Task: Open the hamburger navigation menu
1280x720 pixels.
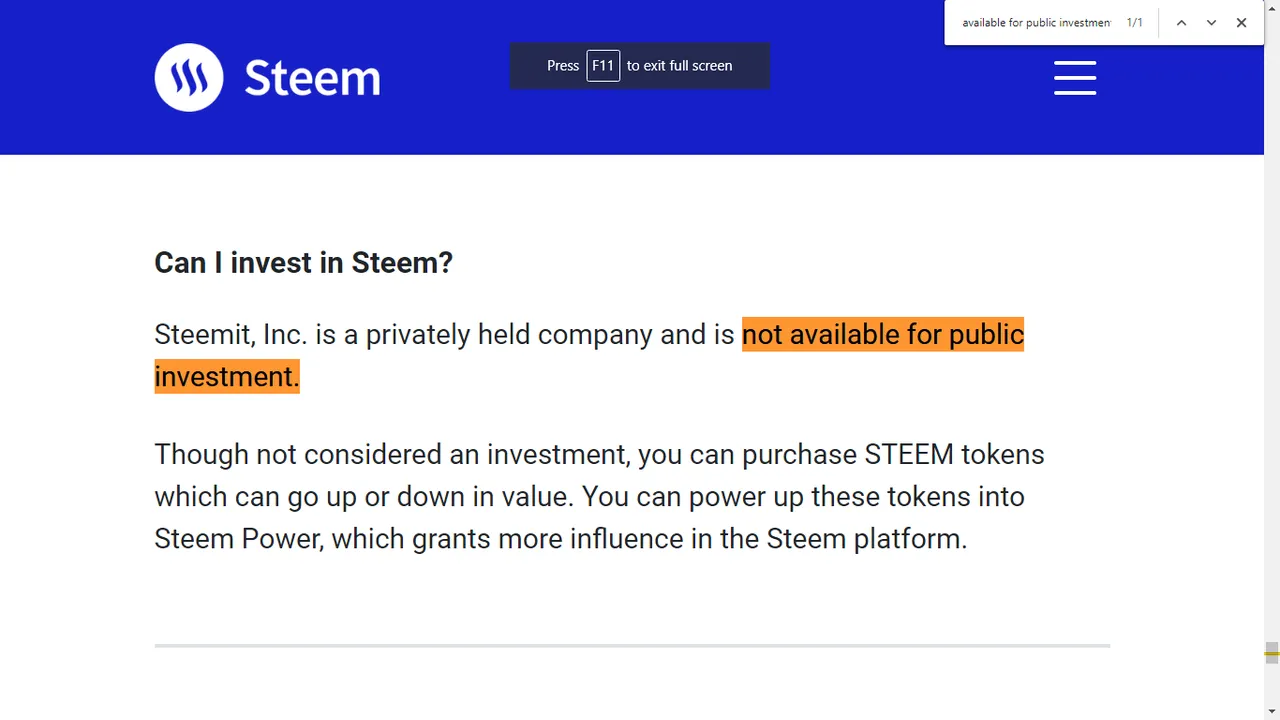Action: (1075, 77)
